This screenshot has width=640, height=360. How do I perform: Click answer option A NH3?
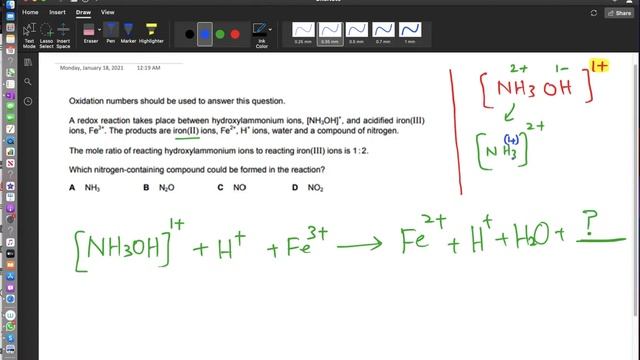[x=84, y=188]
